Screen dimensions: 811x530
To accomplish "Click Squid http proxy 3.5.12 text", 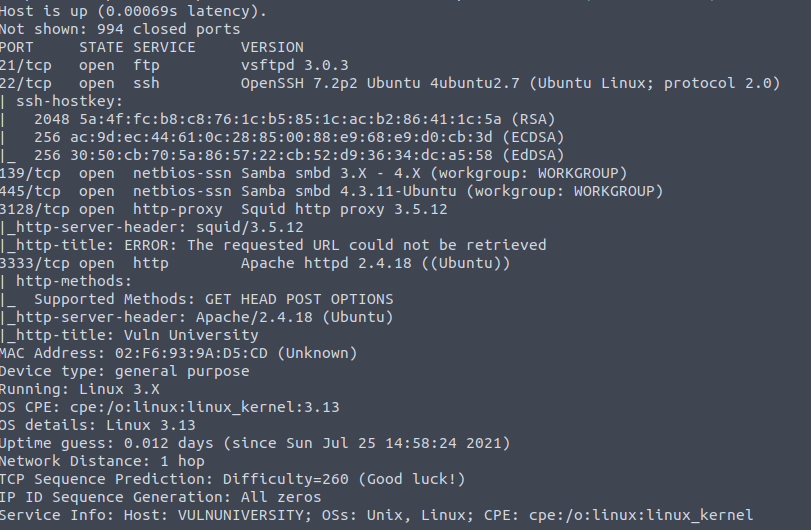I will pos(344,209).
